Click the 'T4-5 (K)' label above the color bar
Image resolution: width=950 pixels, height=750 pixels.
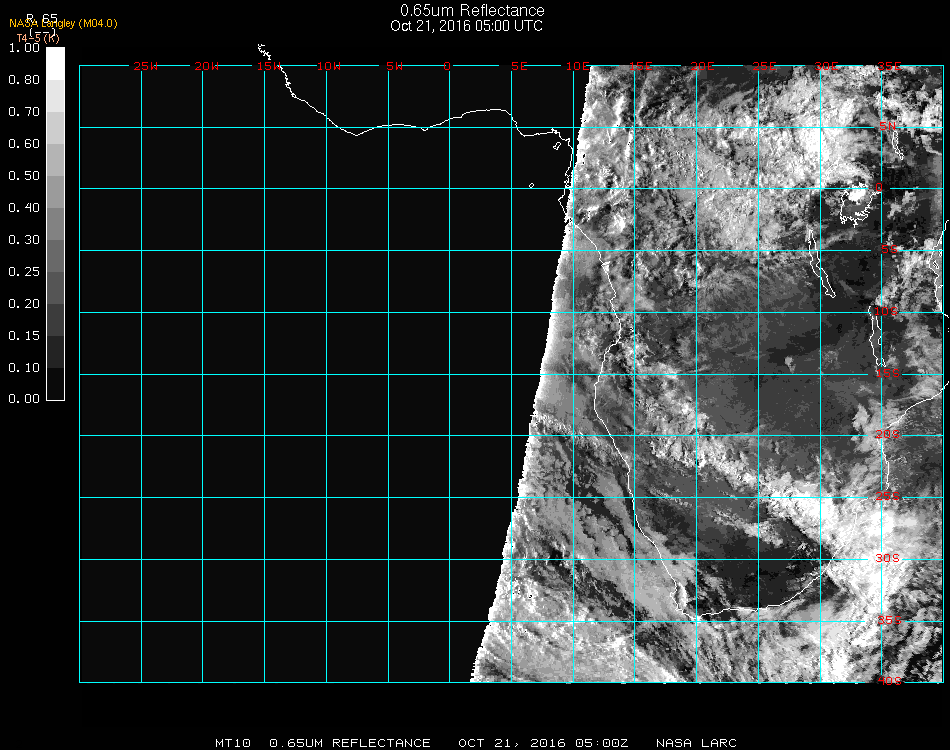(38, 38)
